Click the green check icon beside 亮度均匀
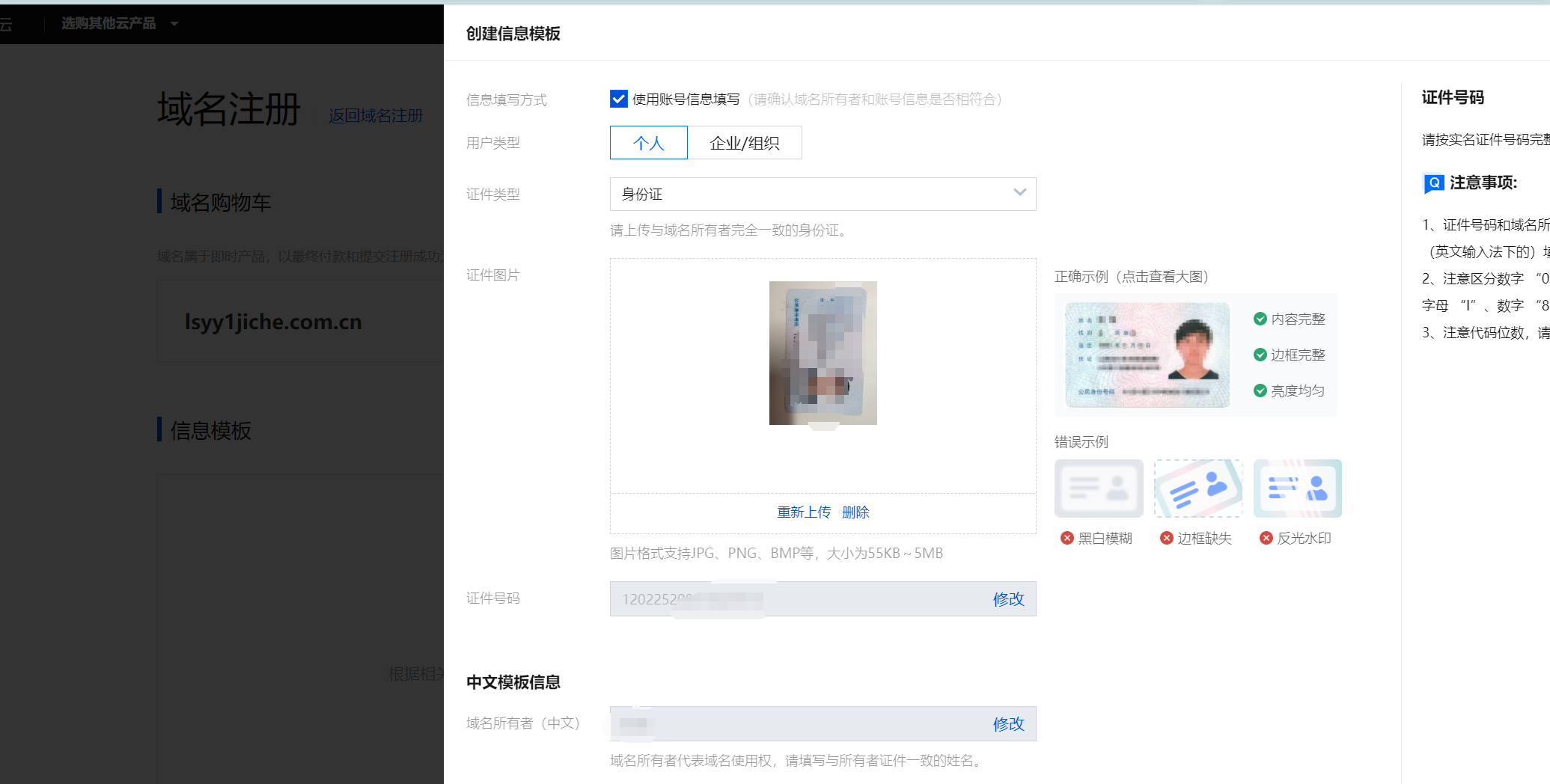 click(x=1260, y=391)
